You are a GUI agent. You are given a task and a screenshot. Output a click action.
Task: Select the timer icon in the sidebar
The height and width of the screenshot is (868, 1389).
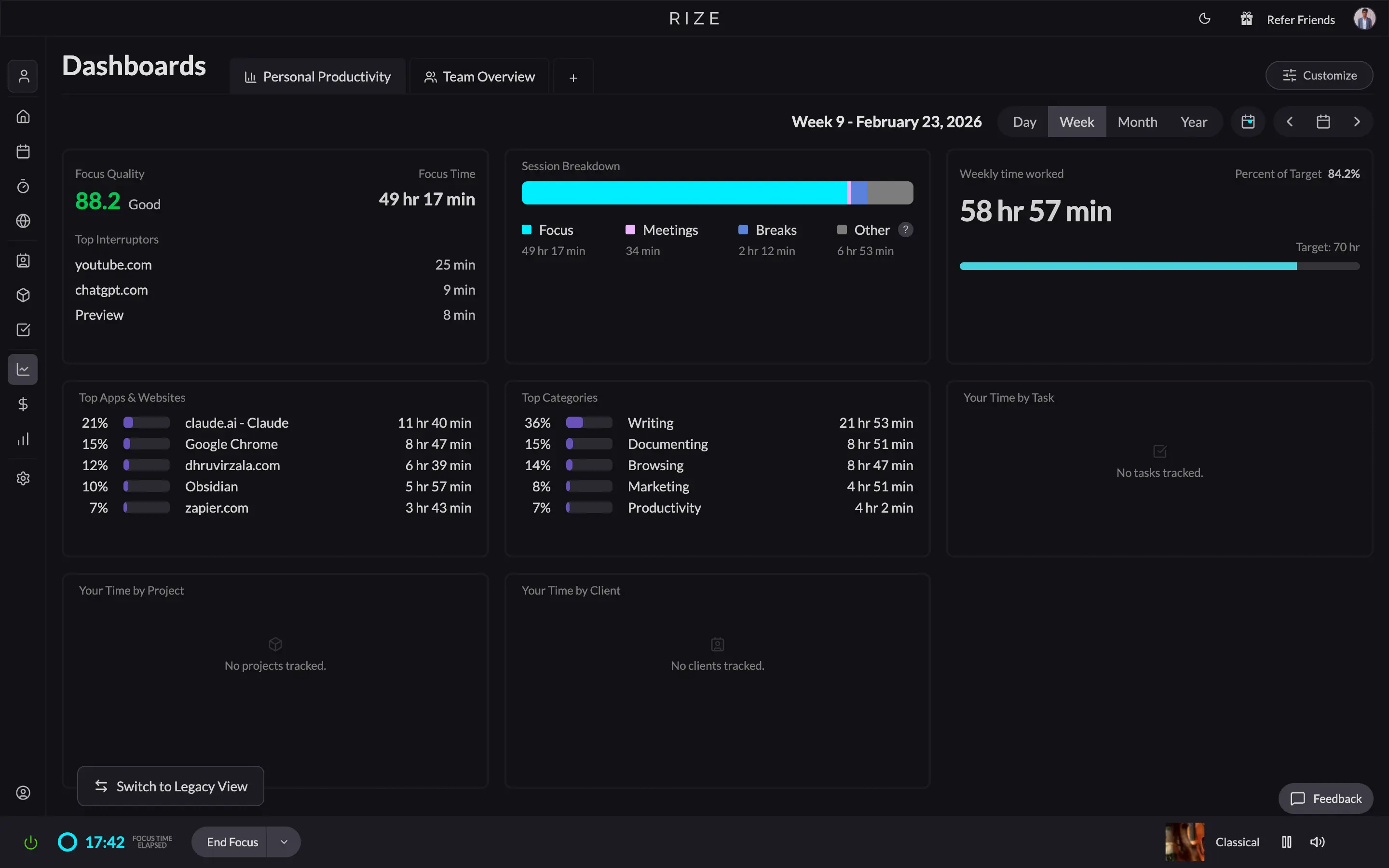coord(23,186)
